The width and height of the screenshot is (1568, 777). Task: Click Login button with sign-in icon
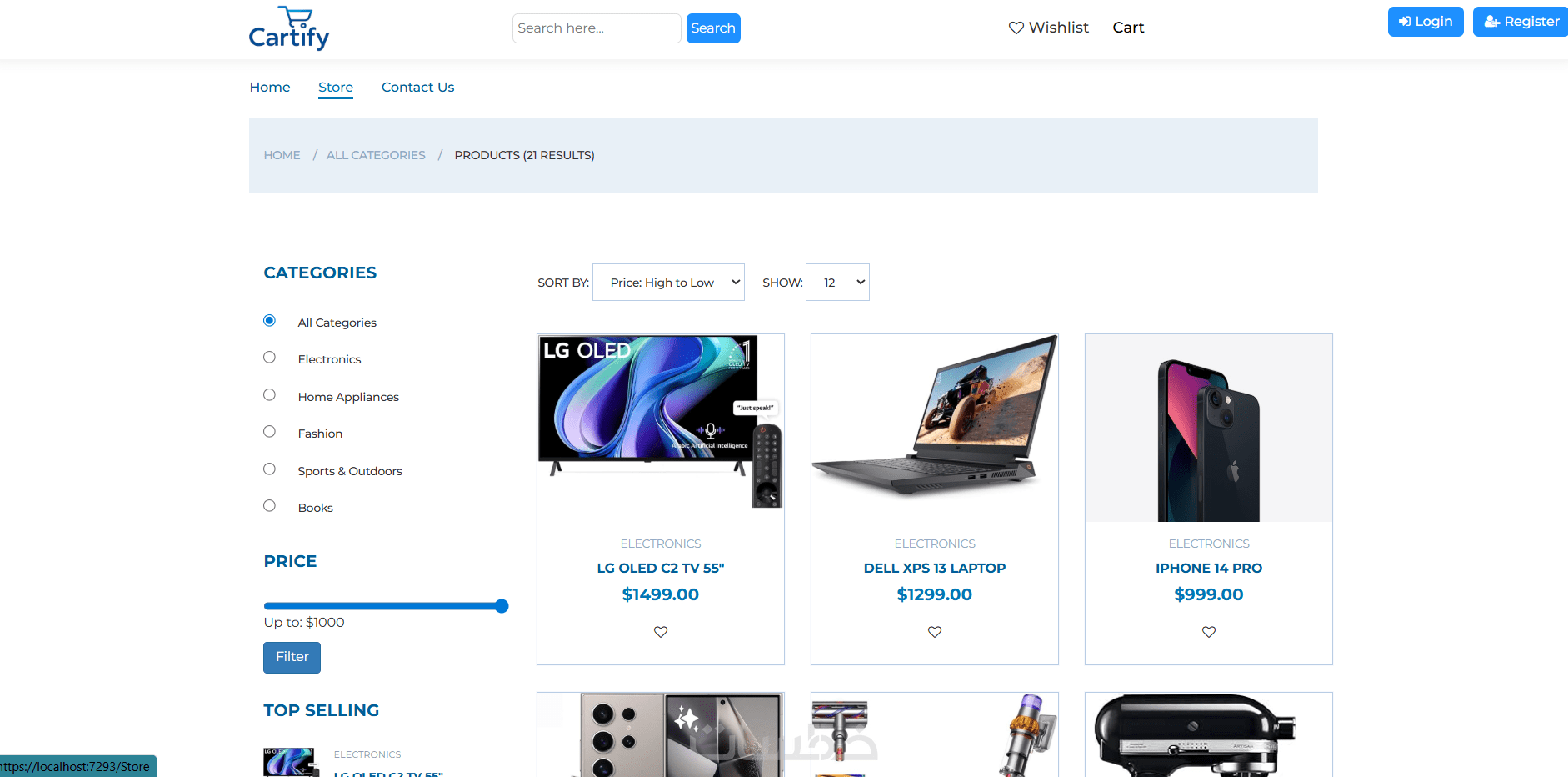(x=1426, y=22)
